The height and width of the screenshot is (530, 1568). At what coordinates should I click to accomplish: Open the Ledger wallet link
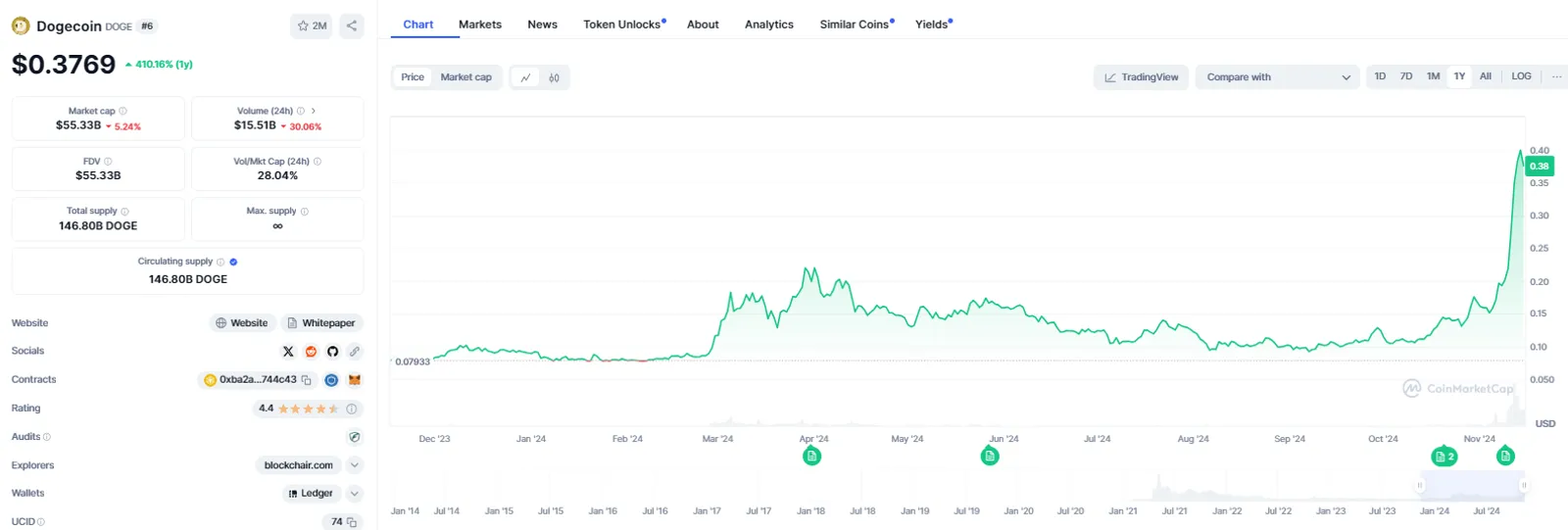point(311,494)
